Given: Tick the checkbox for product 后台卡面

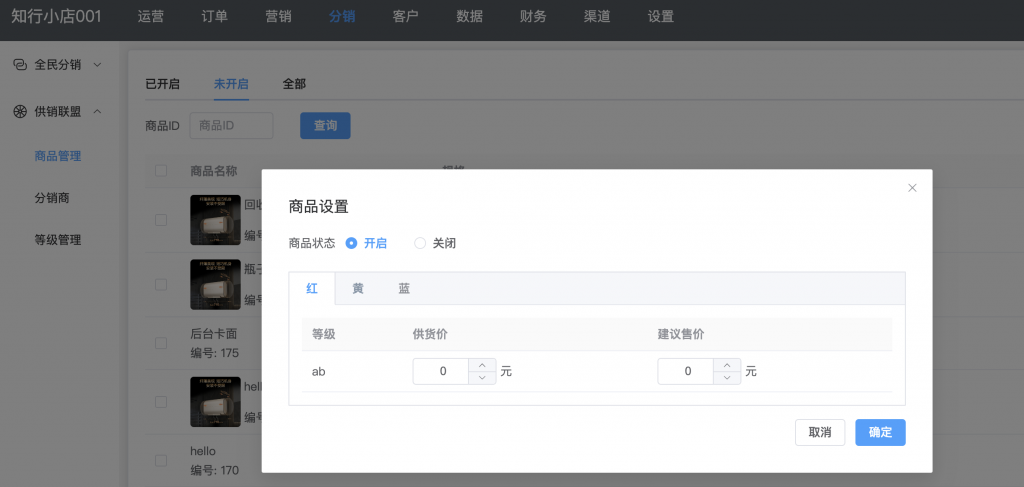Looking at the screenshot, I should [x=161, y=343].
